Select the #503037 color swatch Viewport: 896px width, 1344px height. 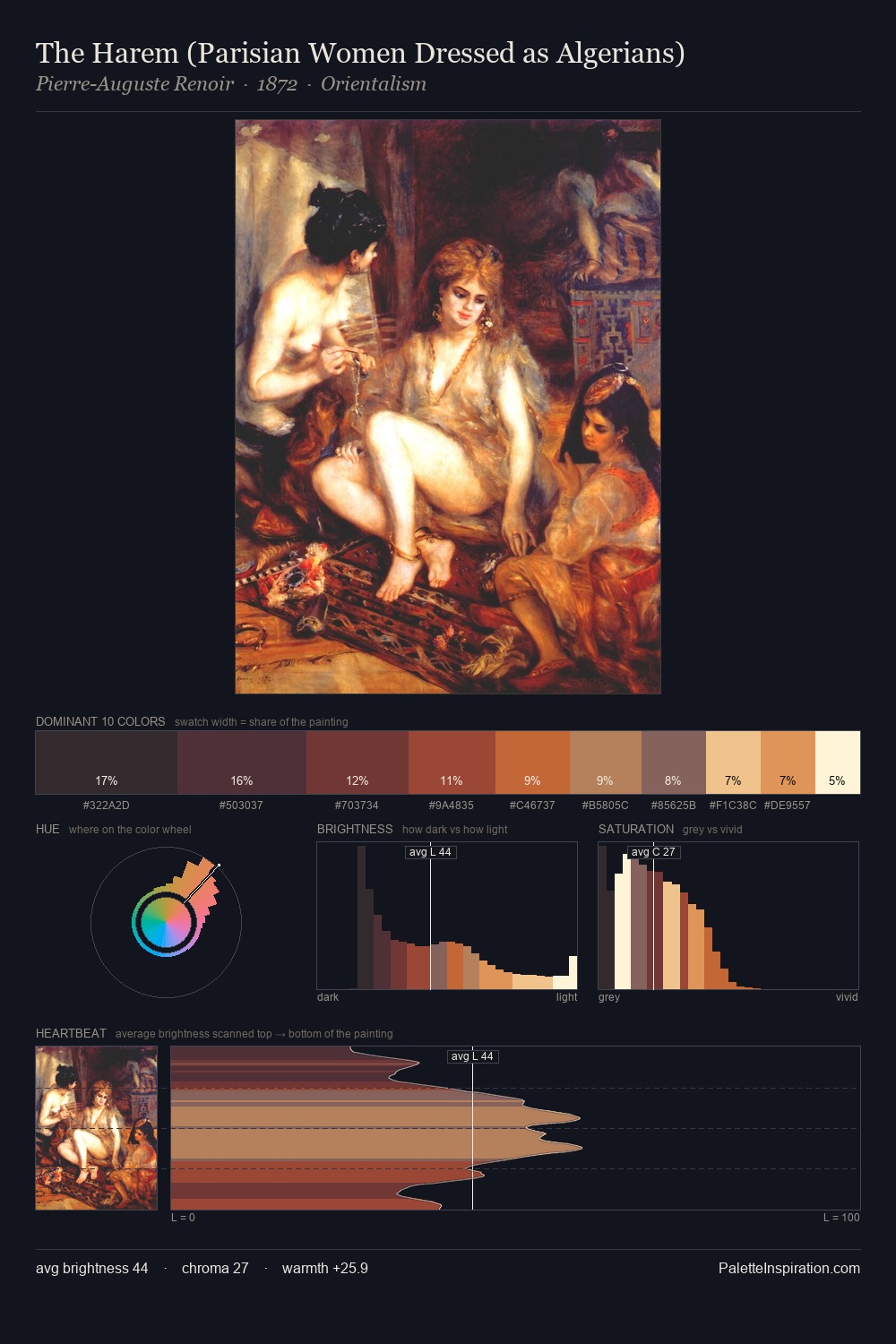[x=242, y=762]
